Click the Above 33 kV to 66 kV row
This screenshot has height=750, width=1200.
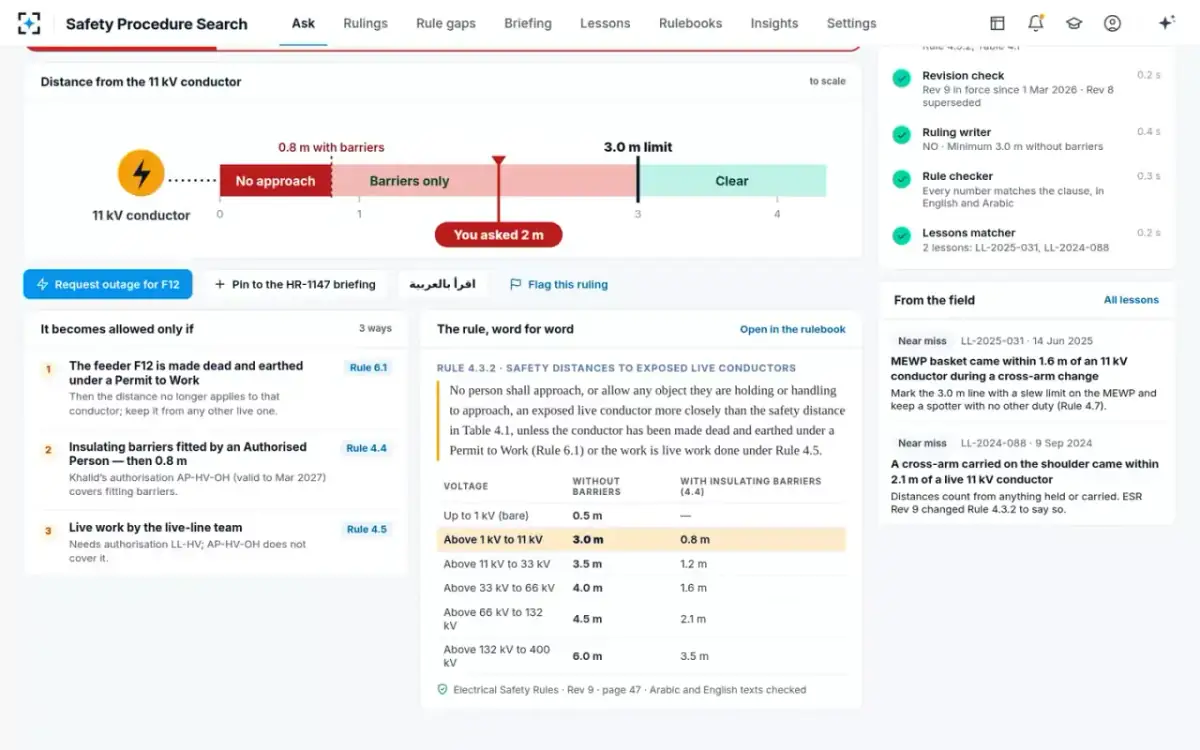coord(640,588)
